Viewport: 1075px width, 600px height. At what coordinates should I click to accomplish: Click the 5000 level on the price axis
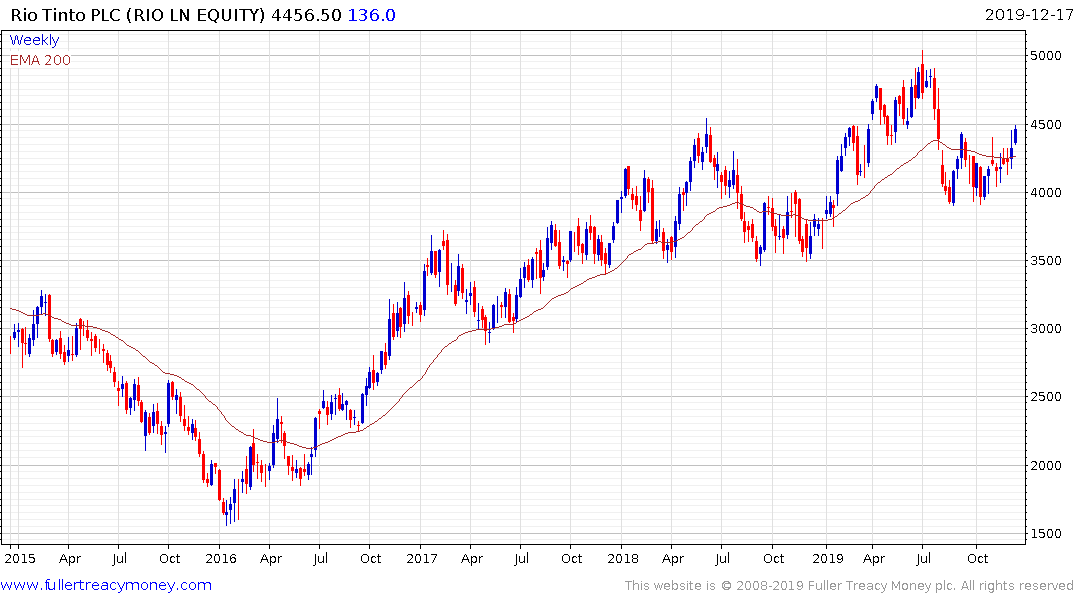(1049, 56)
